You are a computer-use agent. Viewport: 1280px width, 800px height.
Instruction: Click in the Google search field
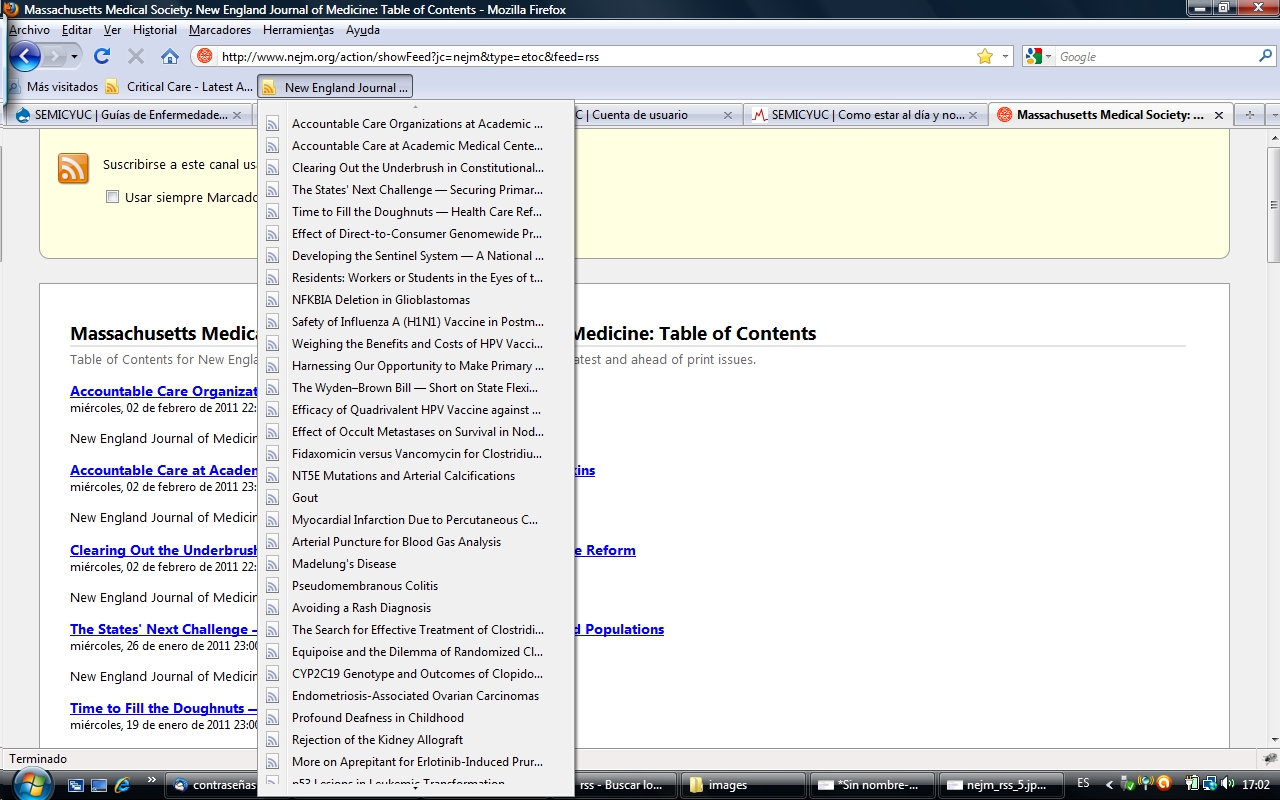click(1155, 56)
